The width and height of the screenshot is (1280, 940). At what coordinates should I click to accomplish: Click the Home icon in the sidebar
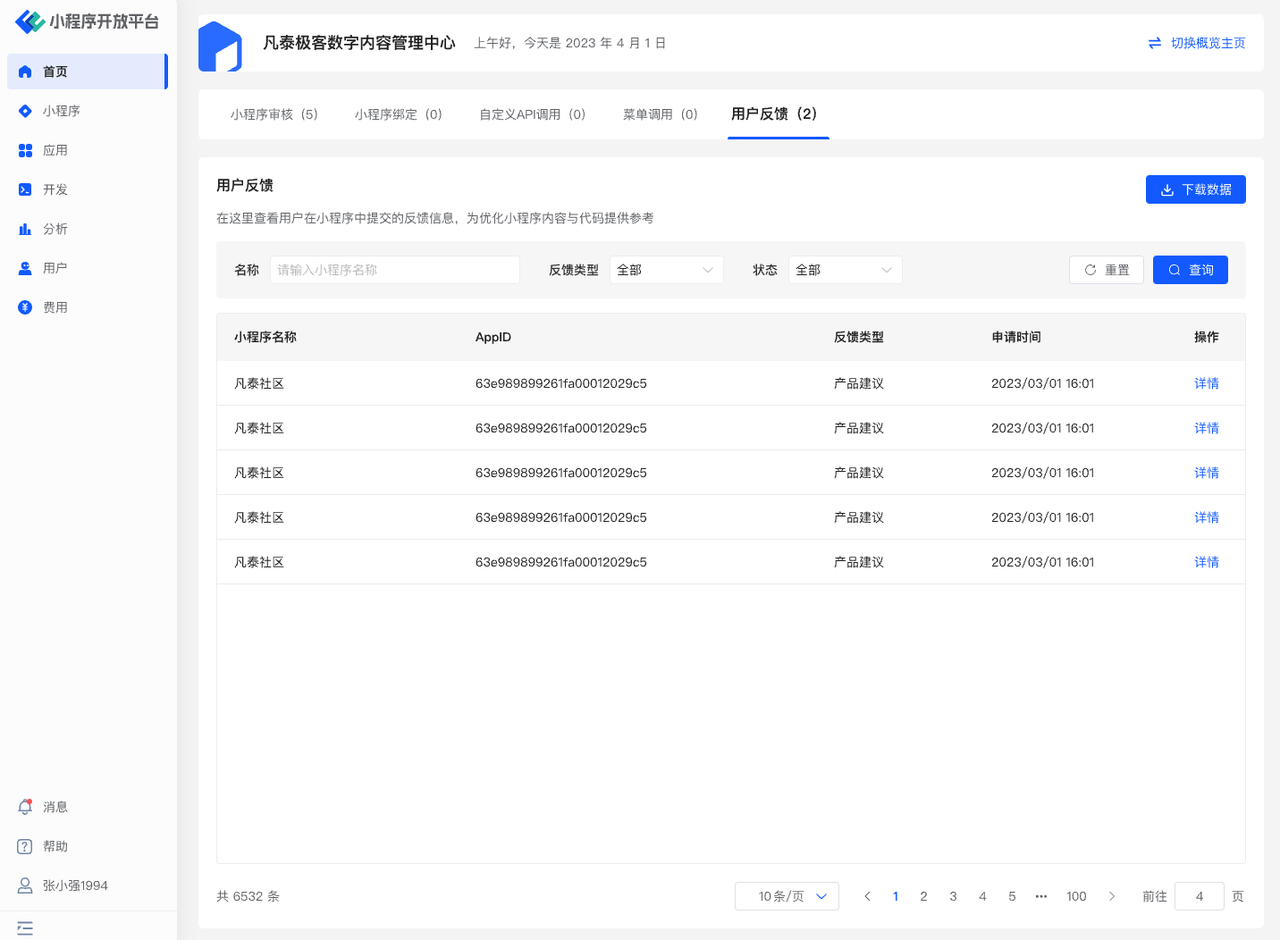[25, 72]
